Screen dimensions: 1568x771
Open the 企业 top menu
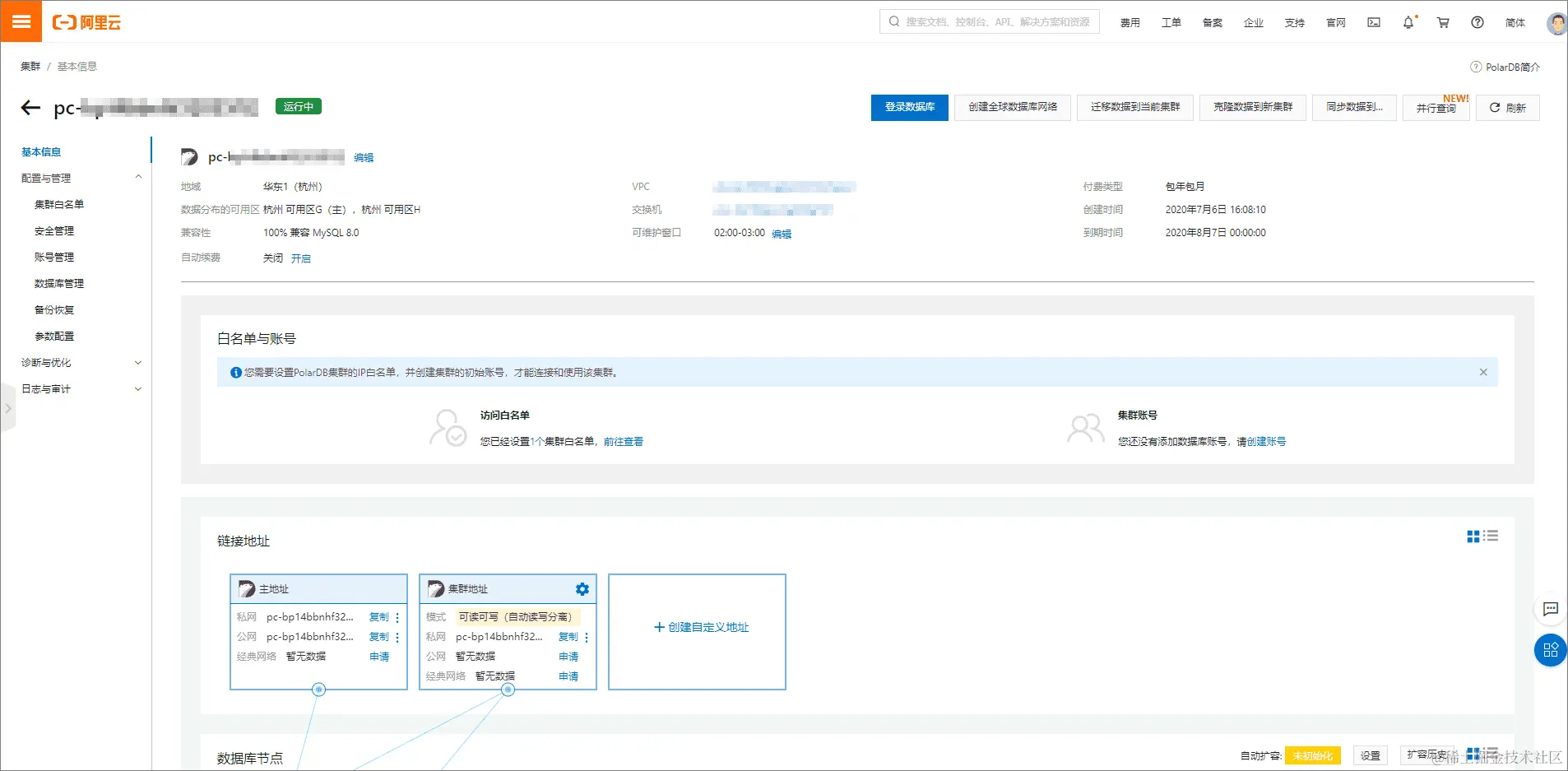tap(1254, 23)
